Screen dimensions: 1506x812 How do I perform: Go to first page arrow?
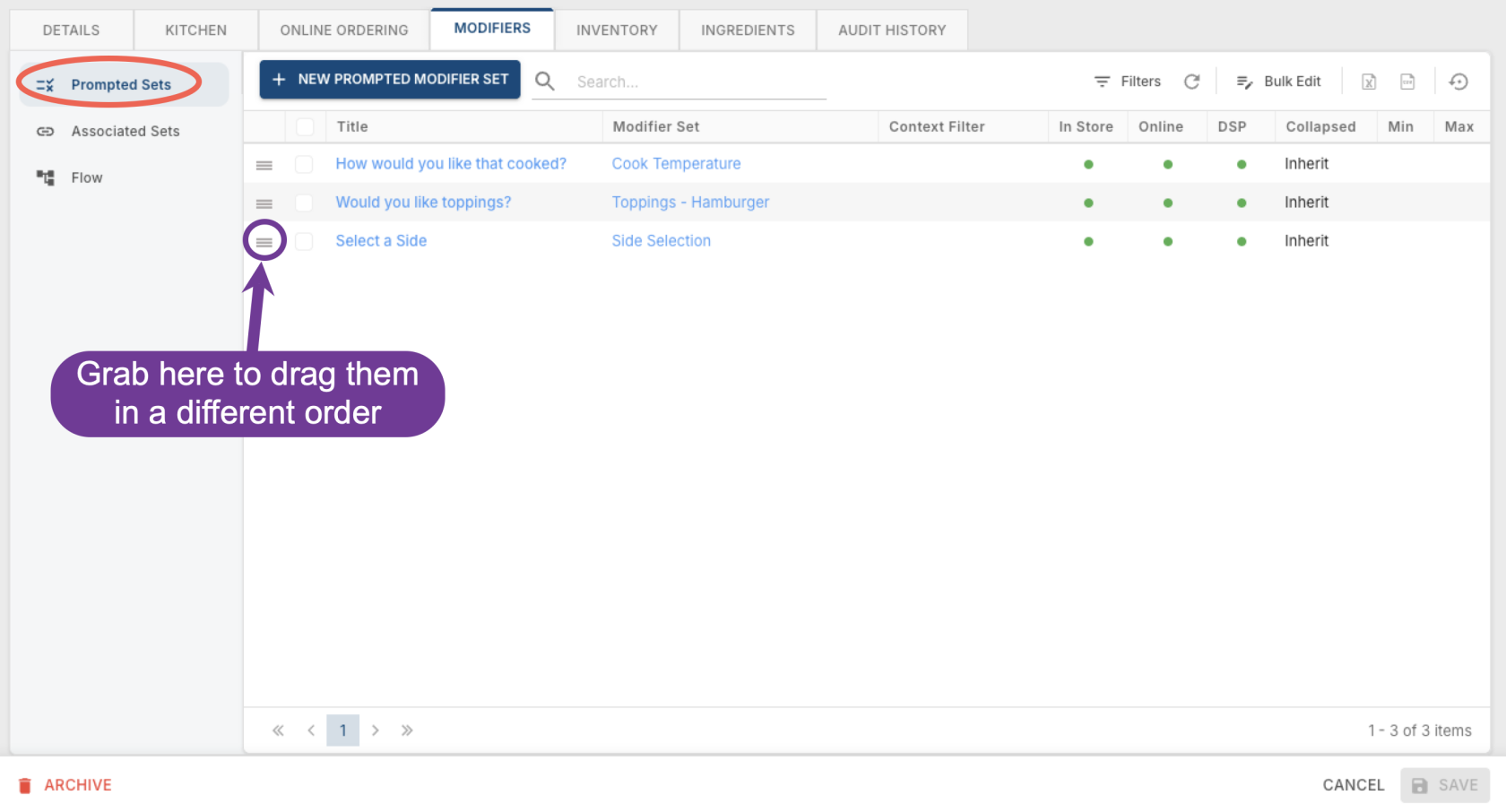coord(278,730)
